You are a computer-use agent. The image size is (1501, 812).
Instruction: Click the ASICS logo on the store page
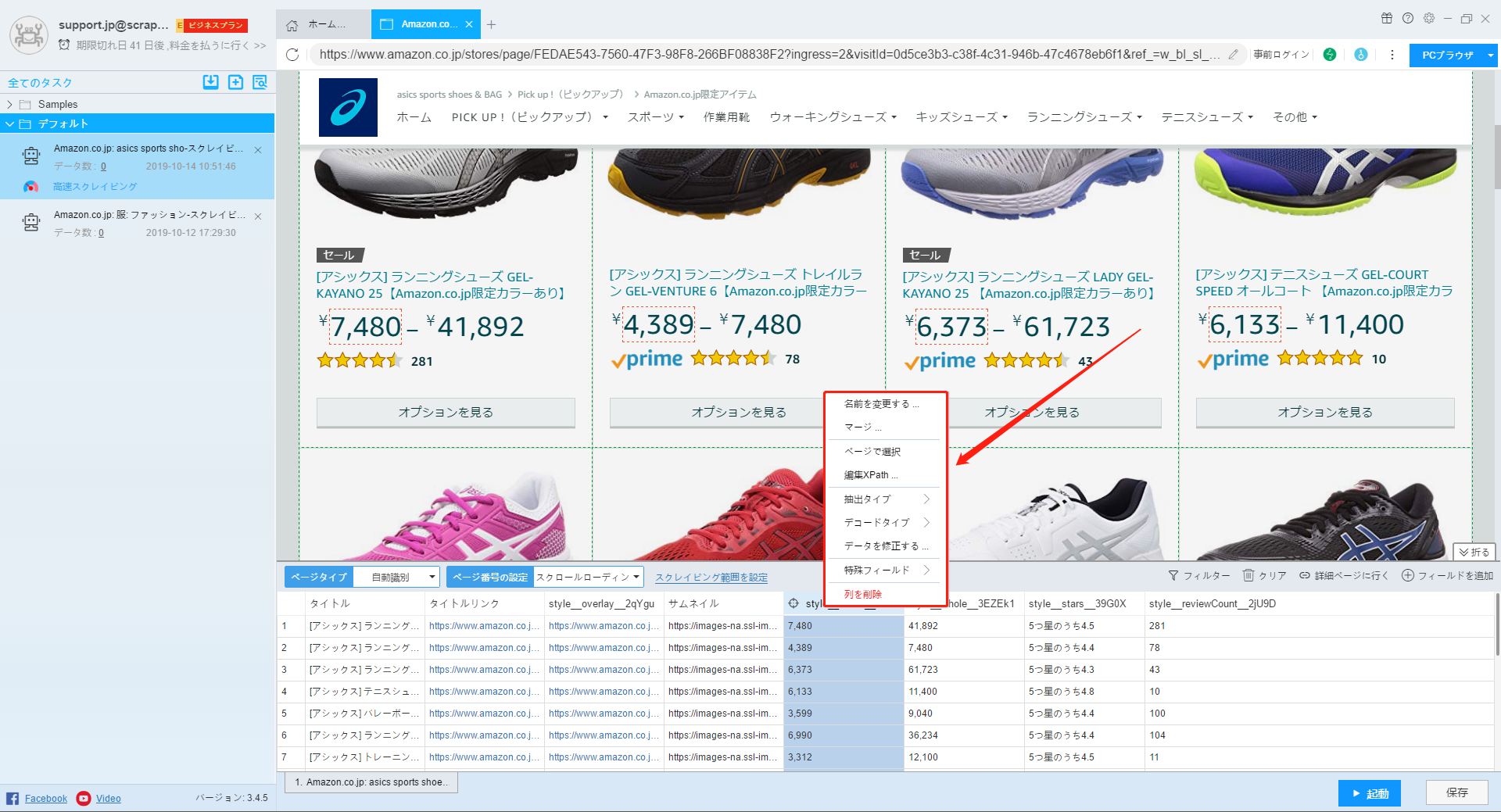[x=348, y=107]
